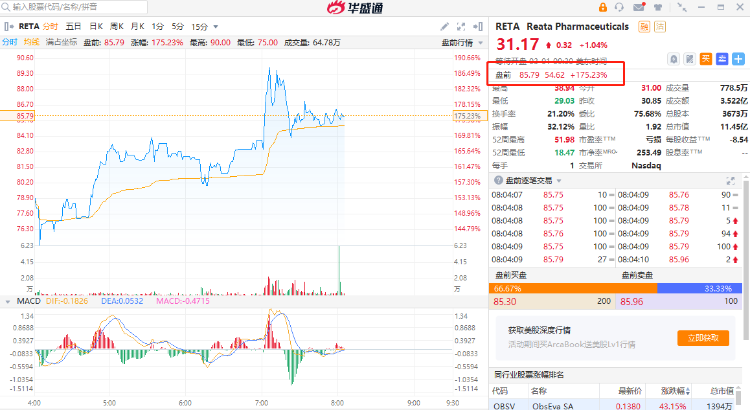Image resolution: width=750 pixels, height=410 pixels.
Task: Click the MACD indicator label
Action: pos(29,301)
